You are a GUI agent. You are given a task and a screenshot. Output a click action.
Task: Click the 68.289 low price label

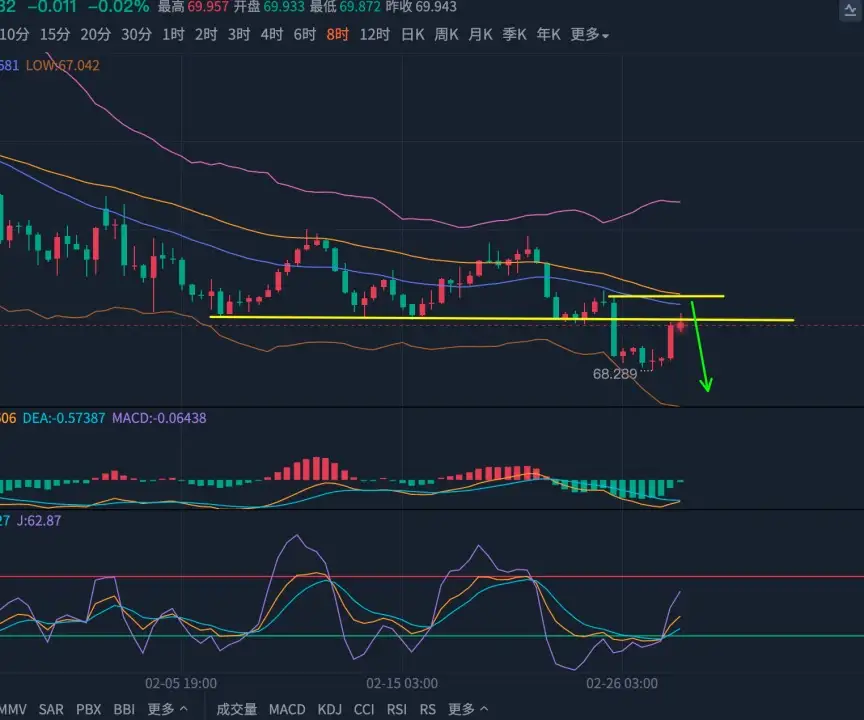615,374
